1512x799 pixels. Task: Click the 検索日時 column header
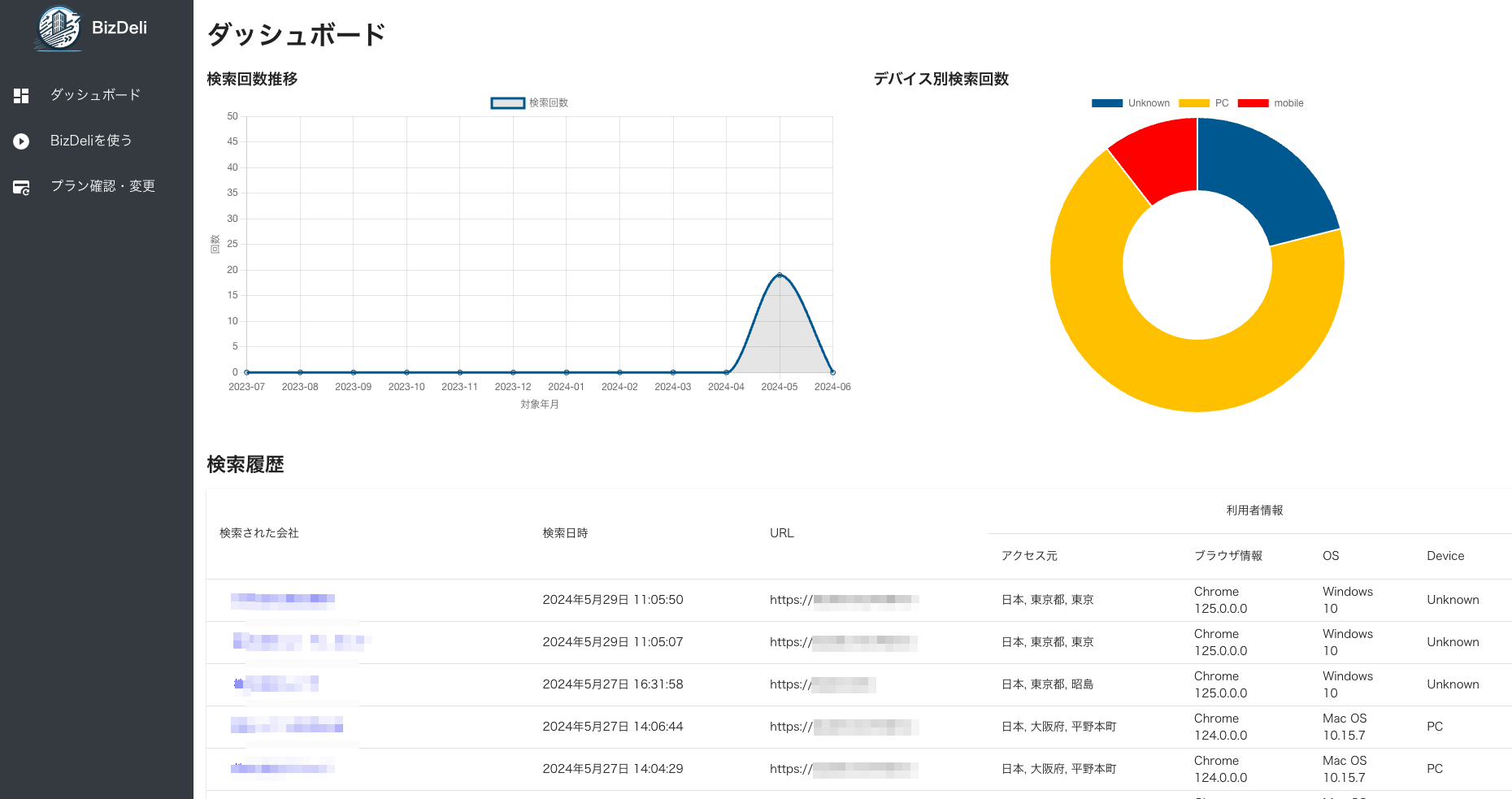click(565, 533)
